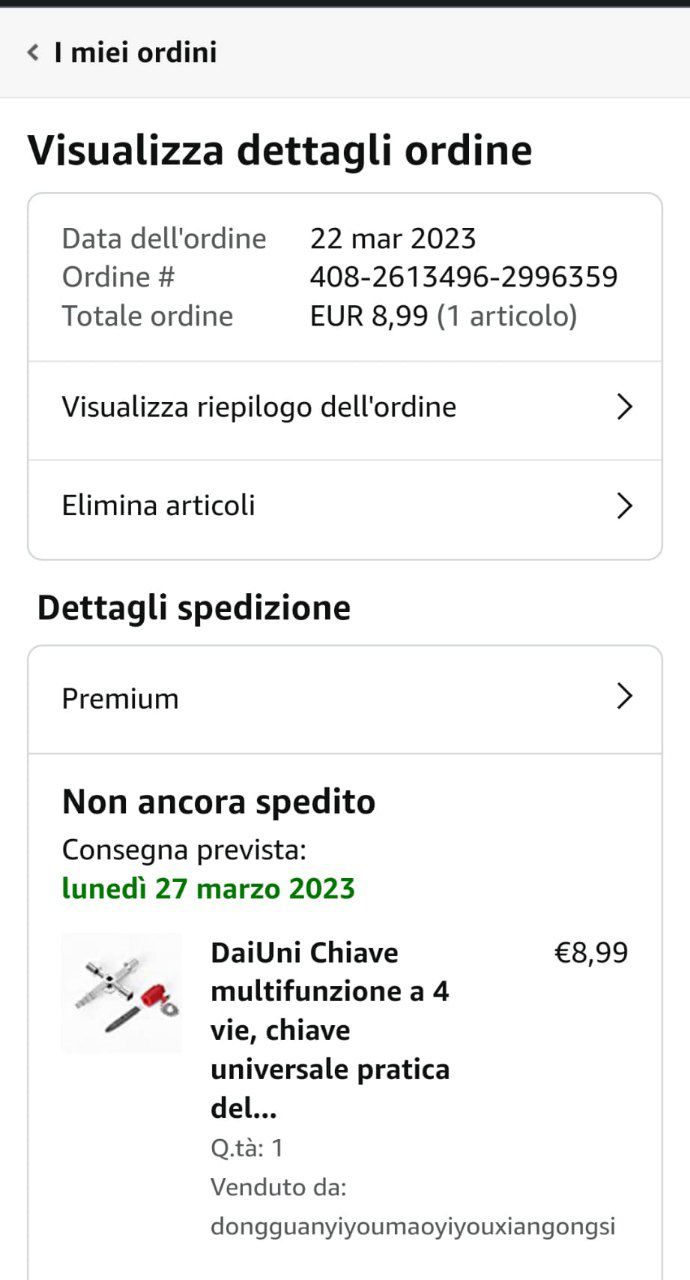This screenshot has width=690, height=1280.
Task: Open Visualizza riepilogo dell'ordine row
Action: tap(345, 408)
